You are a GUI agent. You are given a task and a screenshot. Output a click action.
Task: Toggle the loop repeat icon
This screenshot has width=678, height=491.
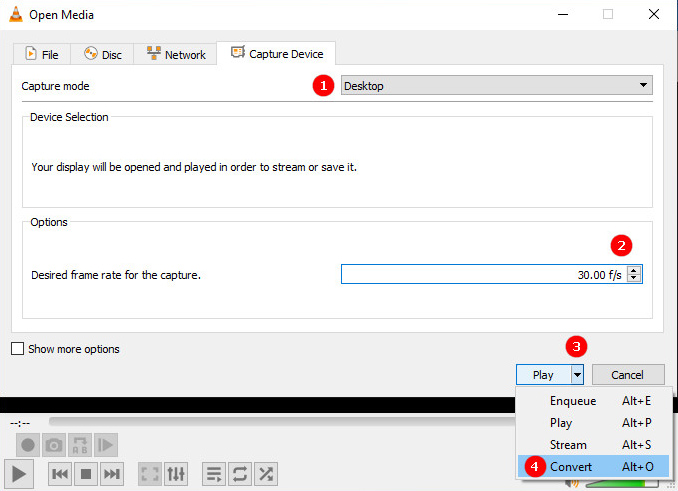pyautogui.click(x=240, y=474)
